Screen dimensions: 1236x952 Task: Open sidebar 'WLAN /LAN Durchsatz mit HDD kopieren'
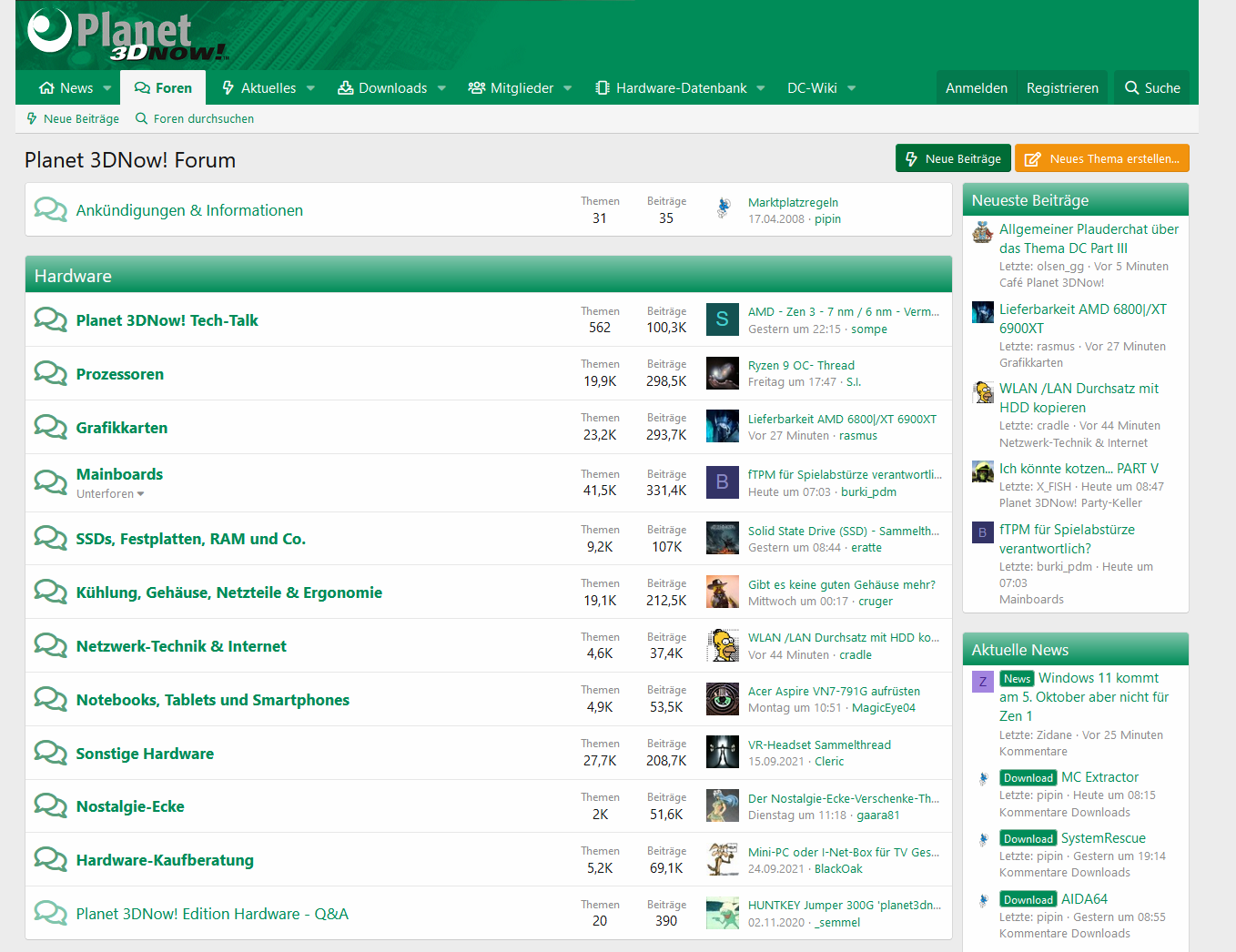click(1079, 398)
